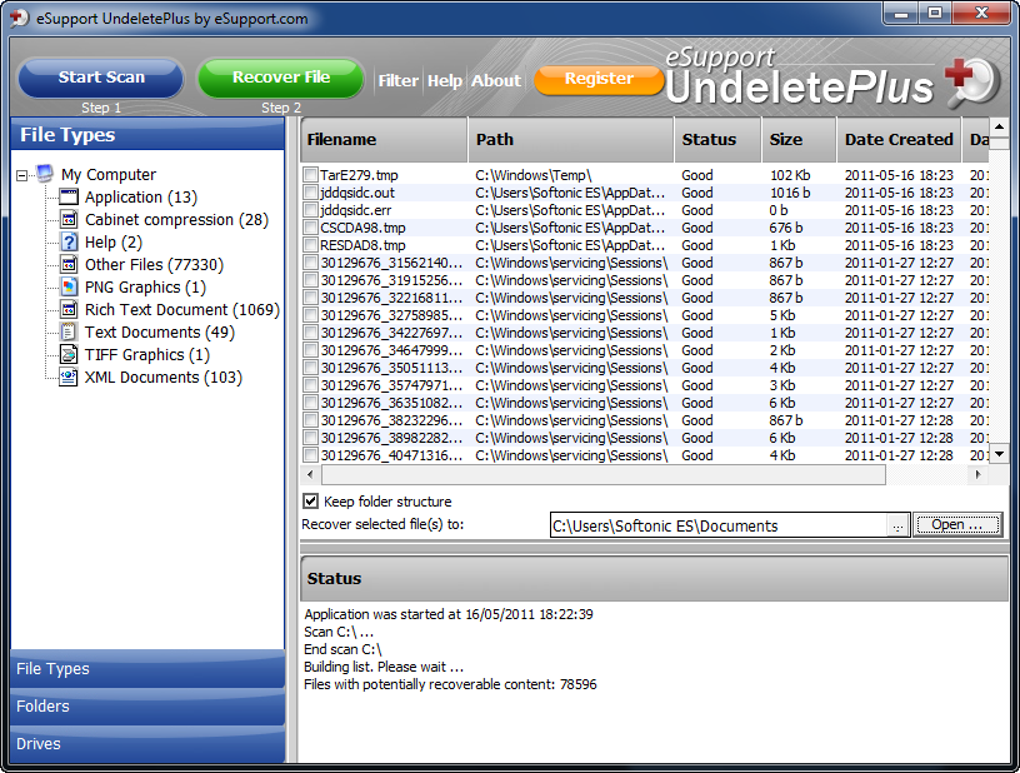Sort by Size column header
This screenshot has height=773, width=1020.
[799, 139]
